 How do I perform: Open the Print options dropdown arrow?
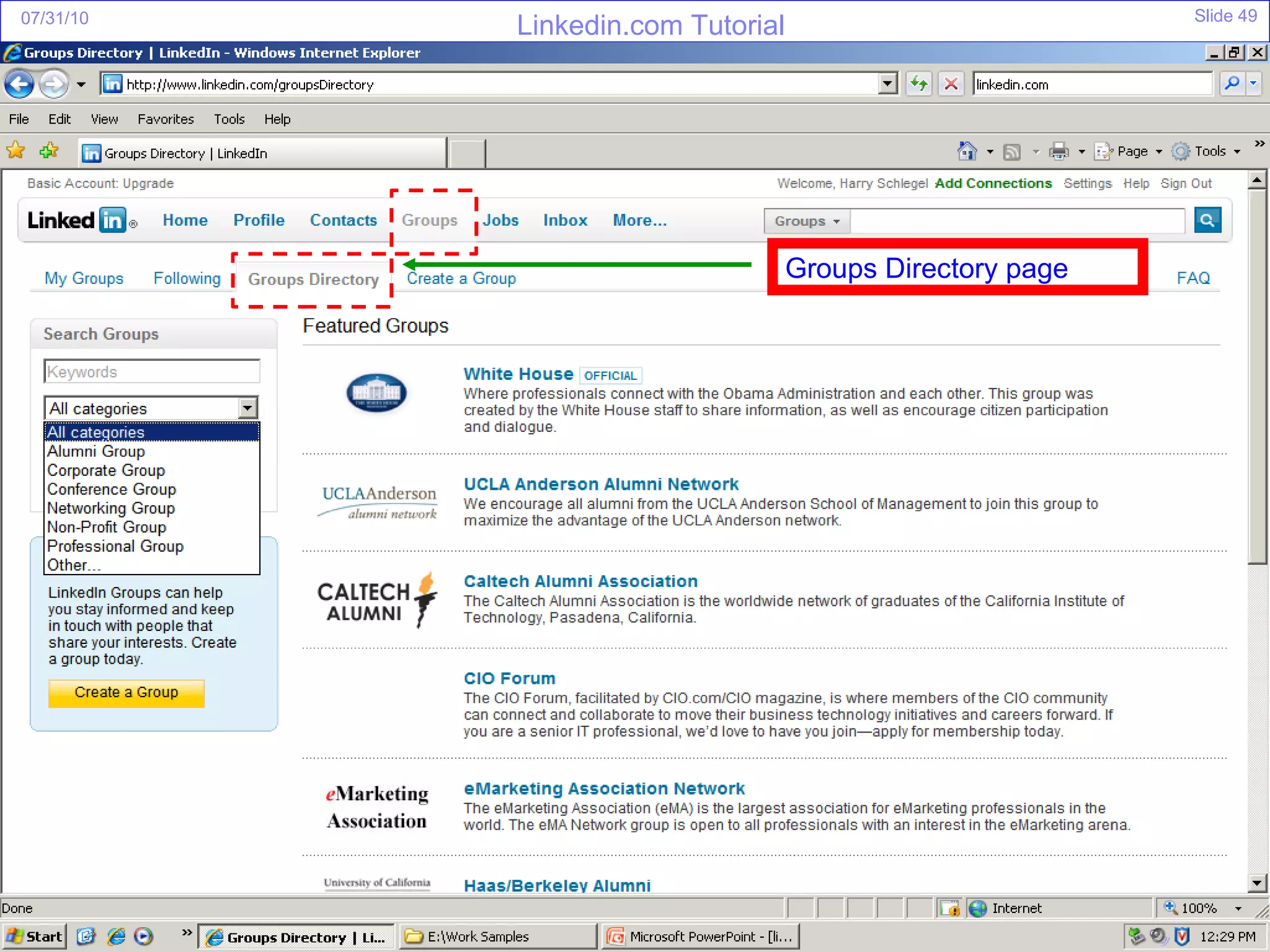pyautogui.click(x=1081, y=152)
